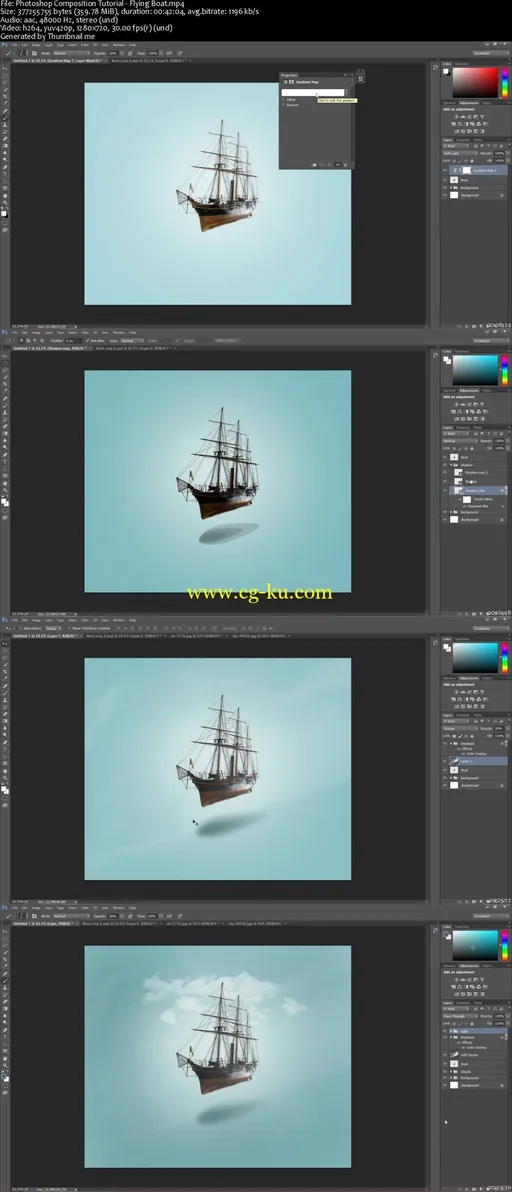The width and height of the screenshot is (512, 1192).
Task: Select the Brush tool in the first frame's toolbar
Action: (x=5, y=118)
